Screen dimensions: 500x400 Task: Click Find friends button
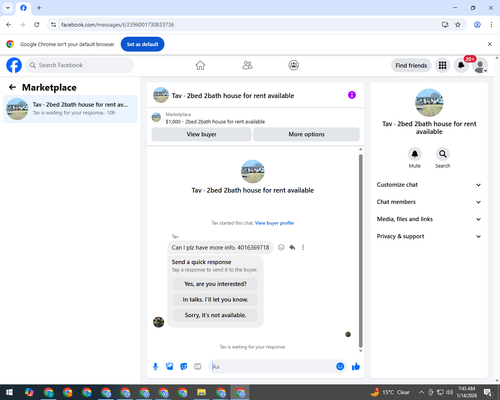(x=411, y=65)
